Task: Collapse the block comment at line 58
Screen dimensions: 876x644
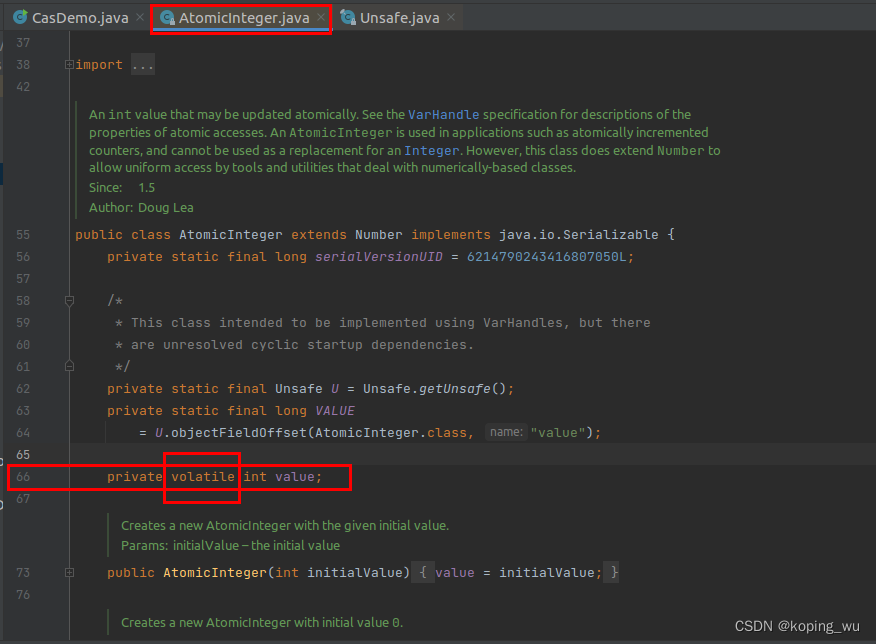Action: click(69, 301)
